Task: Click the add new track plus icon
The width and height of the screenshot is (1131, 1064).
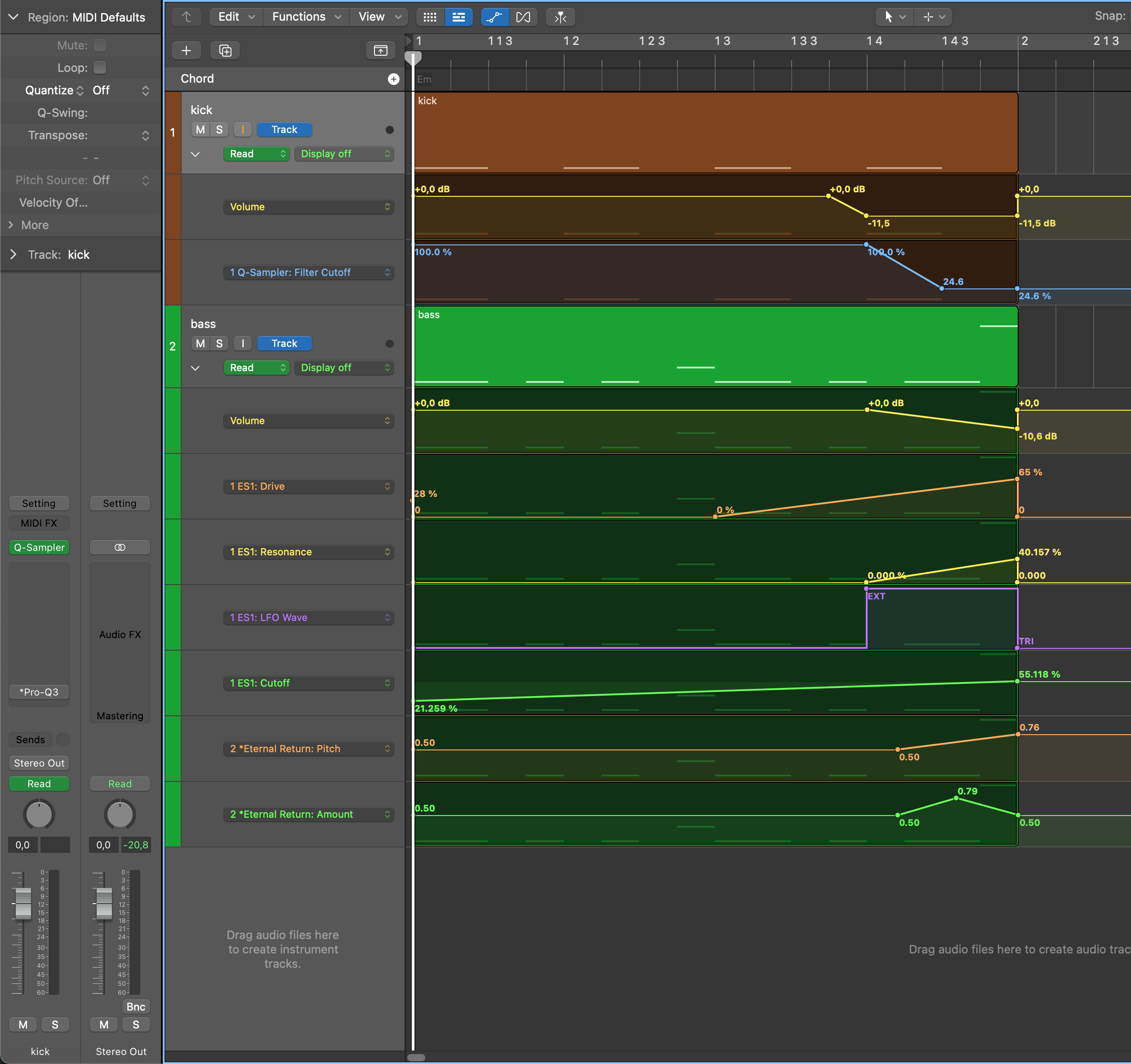Action: [x=186, y=51]
